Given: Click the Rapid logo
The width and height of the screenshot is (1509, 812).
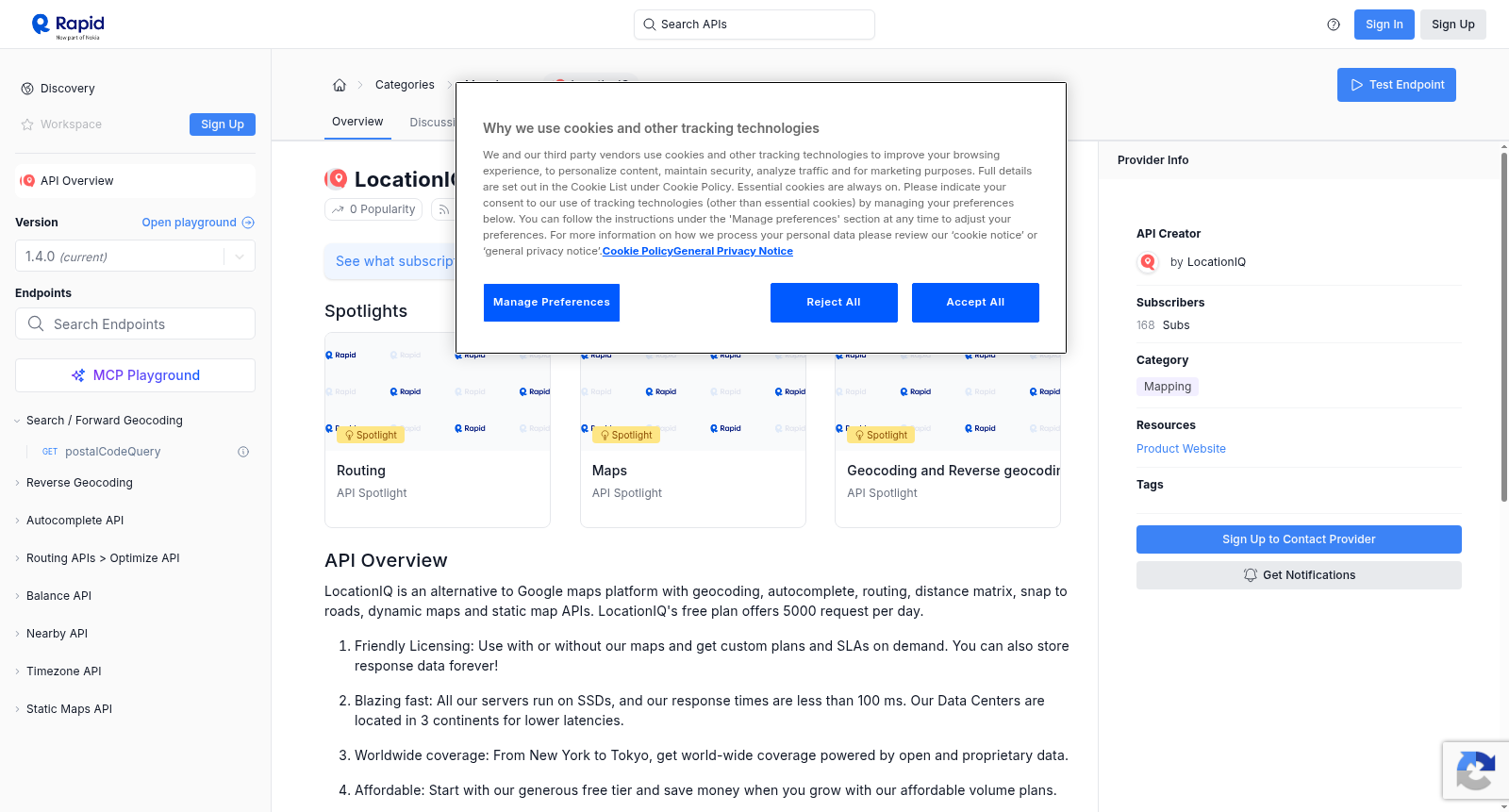Looking at the screenshot, I should [x=68, y=25].
